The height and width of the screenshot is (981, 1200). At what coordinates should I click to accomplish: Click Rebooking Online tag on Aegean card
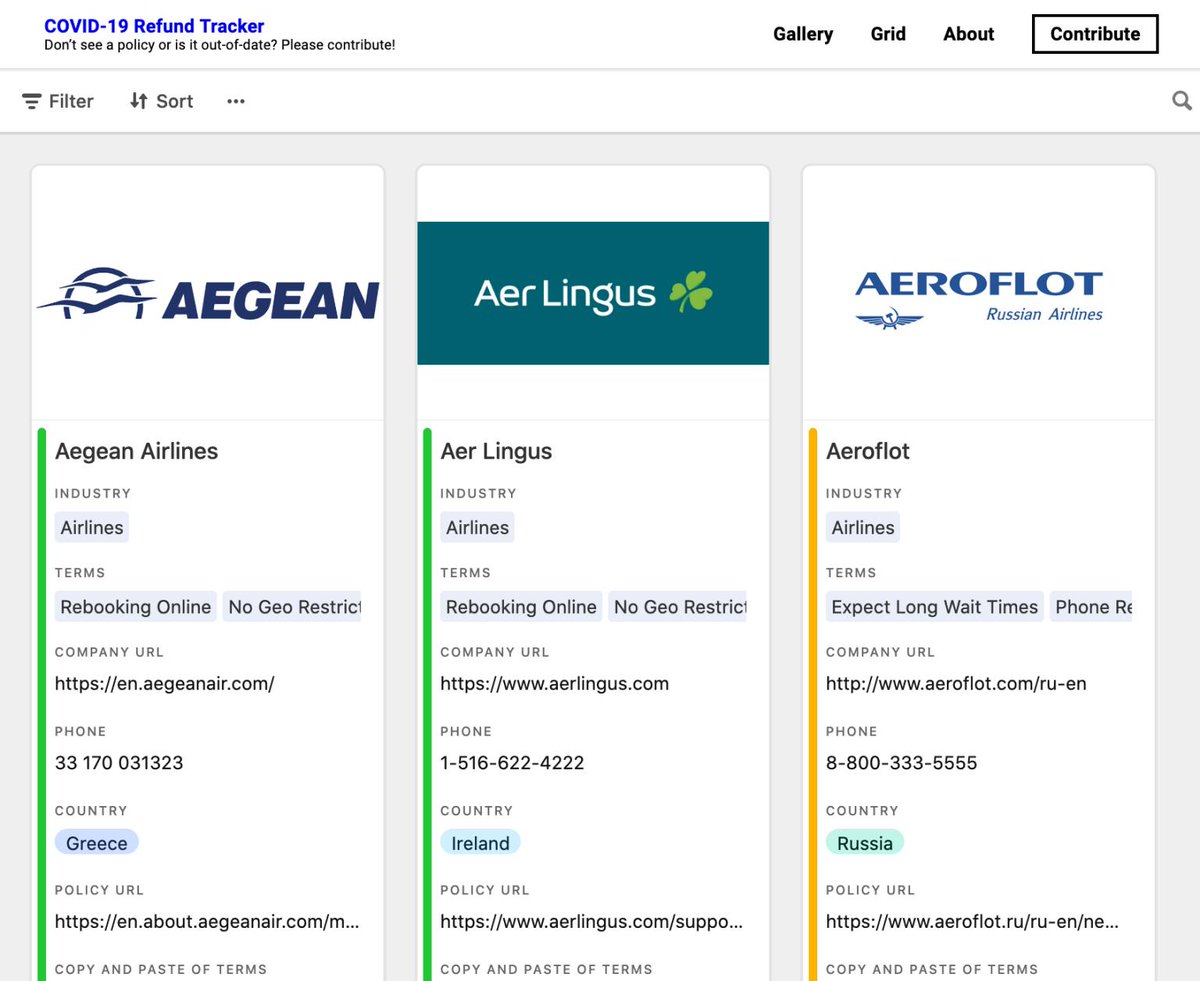pos(136,607)
